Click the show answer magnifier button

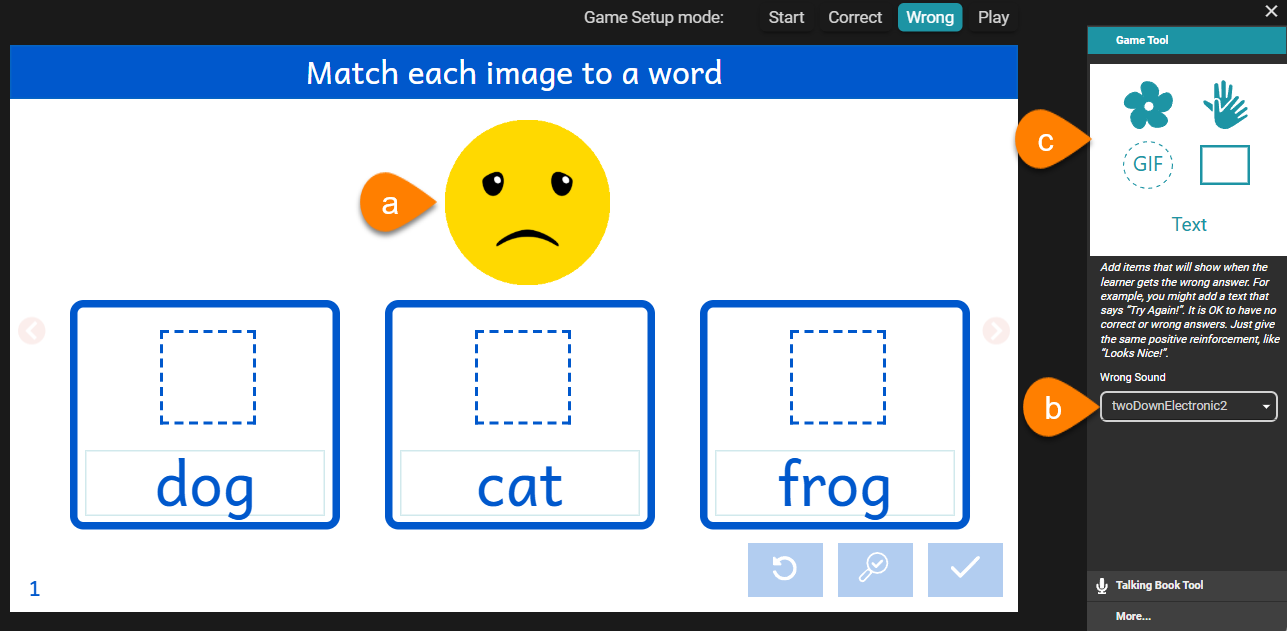point(875,569)
